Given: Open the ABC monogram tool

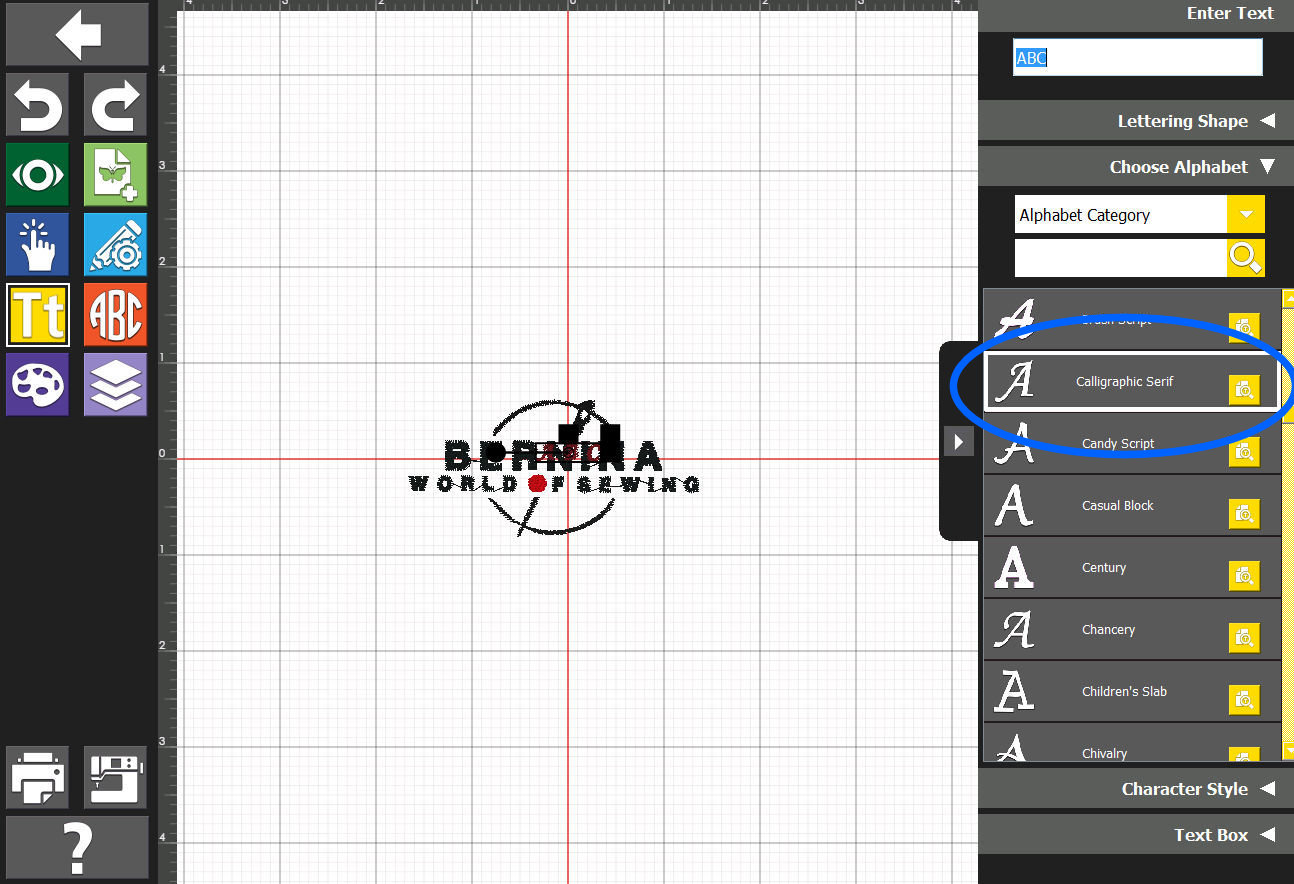Looking at the screenshot, I should point(115,314).
